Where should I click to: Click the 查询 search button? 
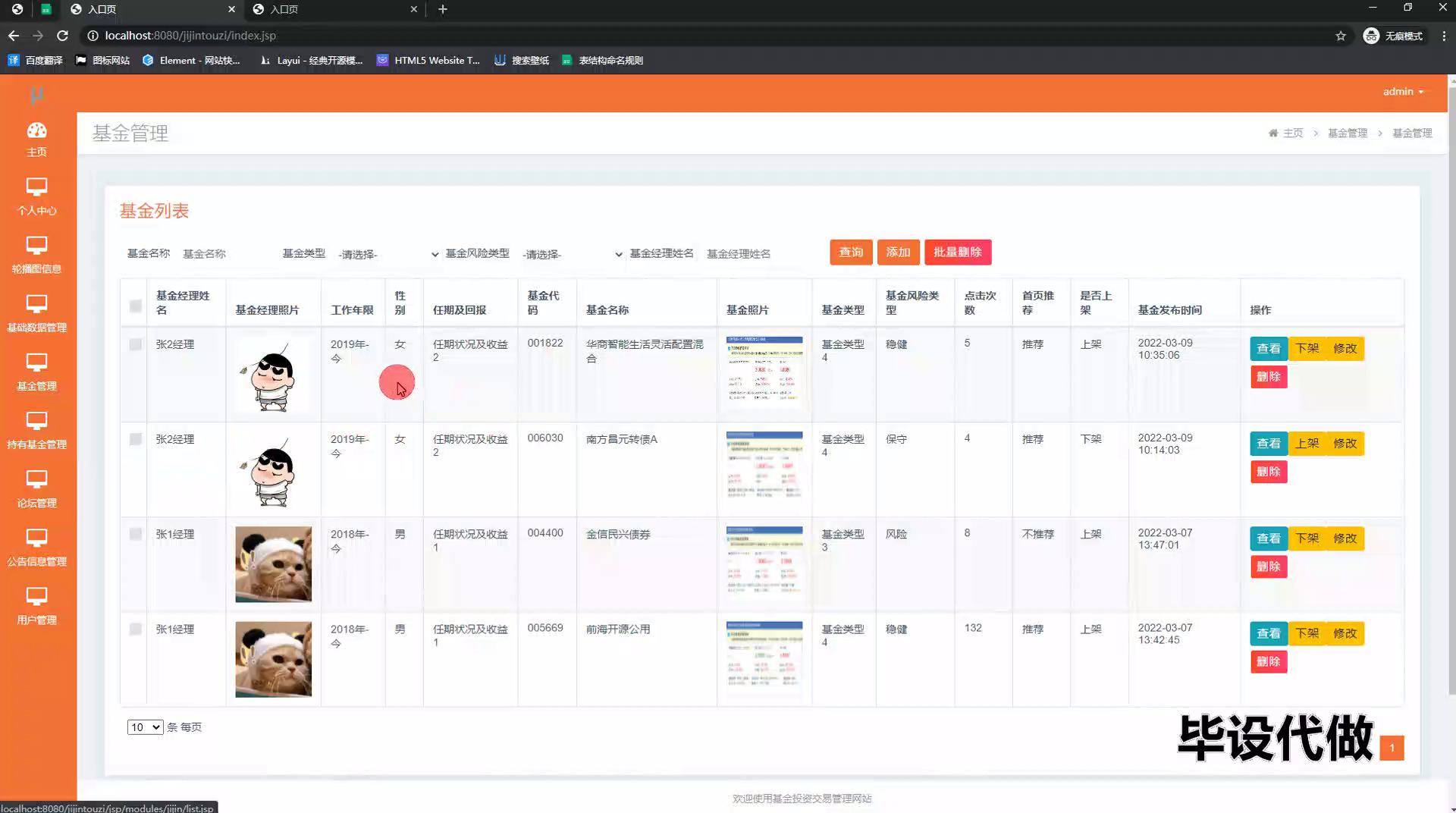tap(851, 252)
